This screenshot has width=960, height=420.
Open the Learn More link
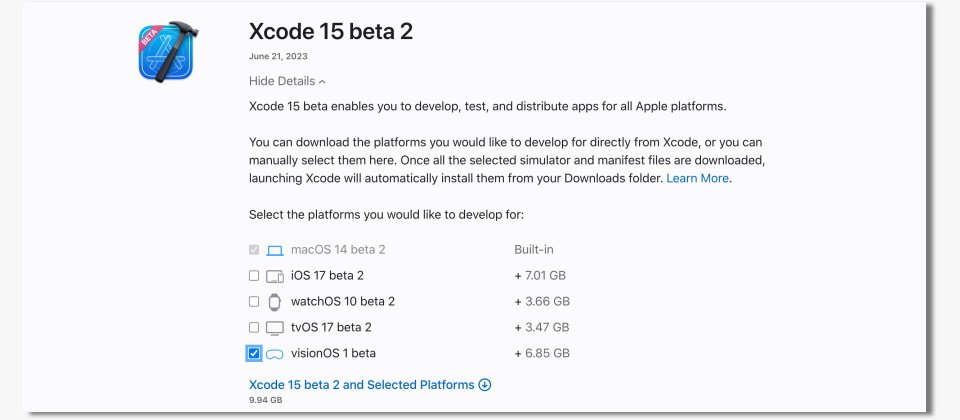click(x=697, y=178)
